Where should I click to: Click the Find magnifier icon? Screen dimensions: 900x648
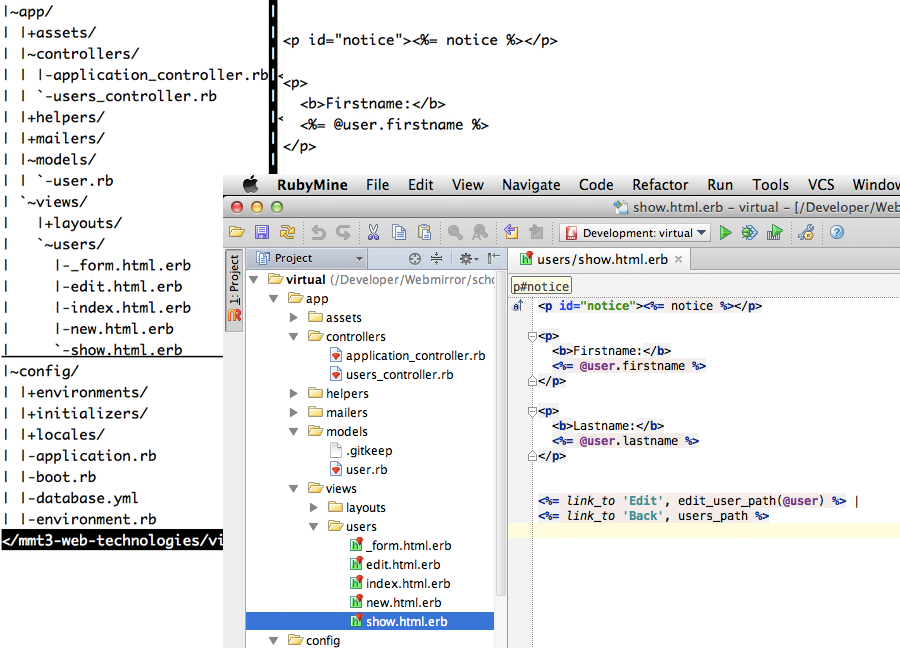[x=455, y=232]
